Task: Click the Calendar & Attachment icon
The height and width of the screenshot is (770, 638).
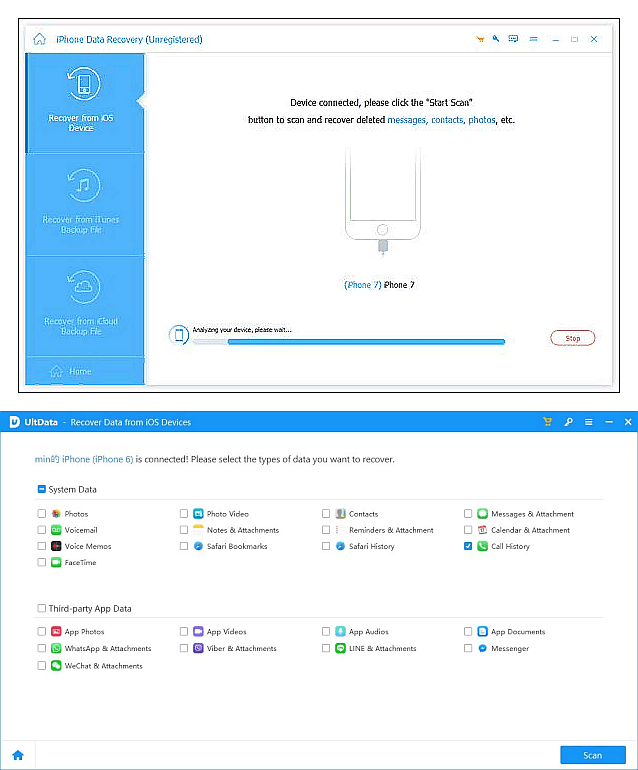Action: (482, 530)
